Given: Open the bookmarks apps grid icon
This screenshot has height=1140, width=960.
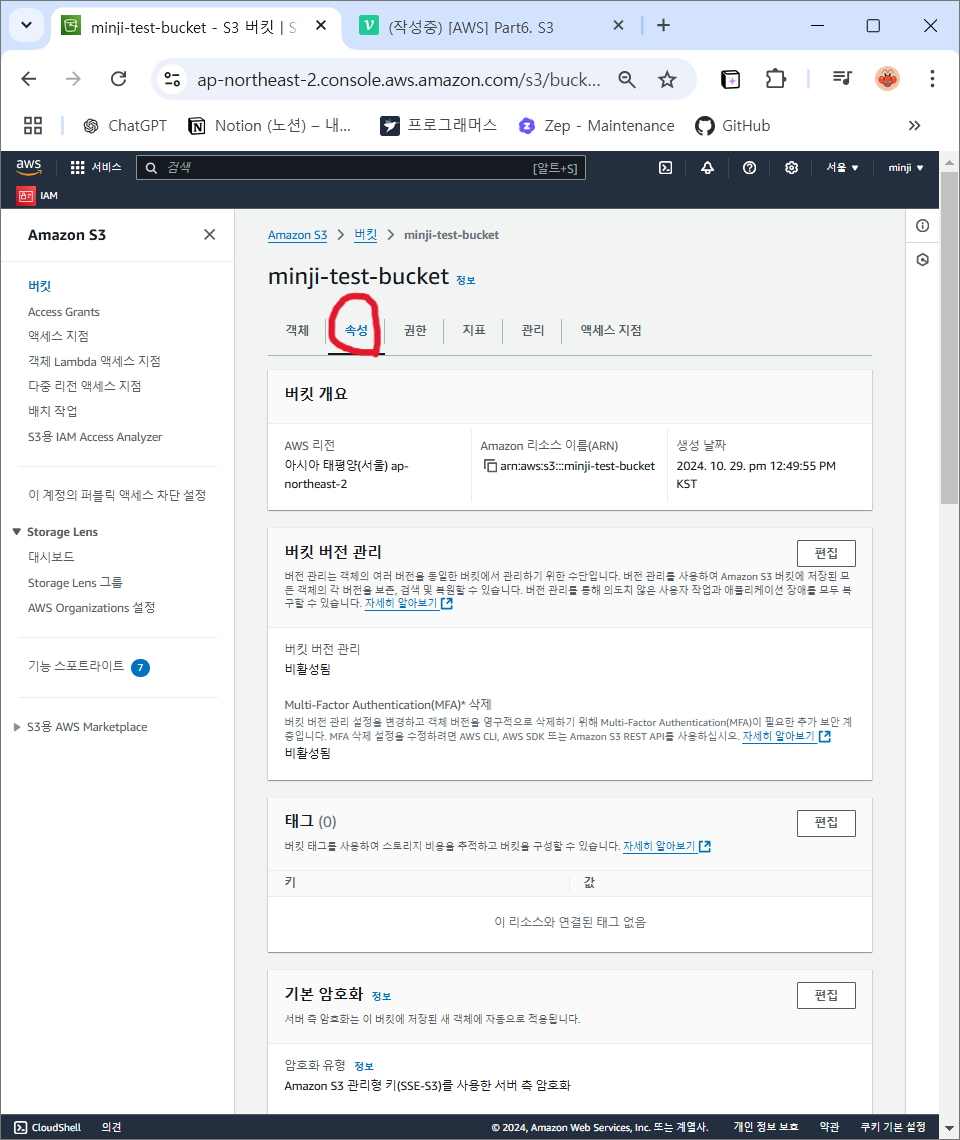Looking at the screenshot, I should [33, 126].
